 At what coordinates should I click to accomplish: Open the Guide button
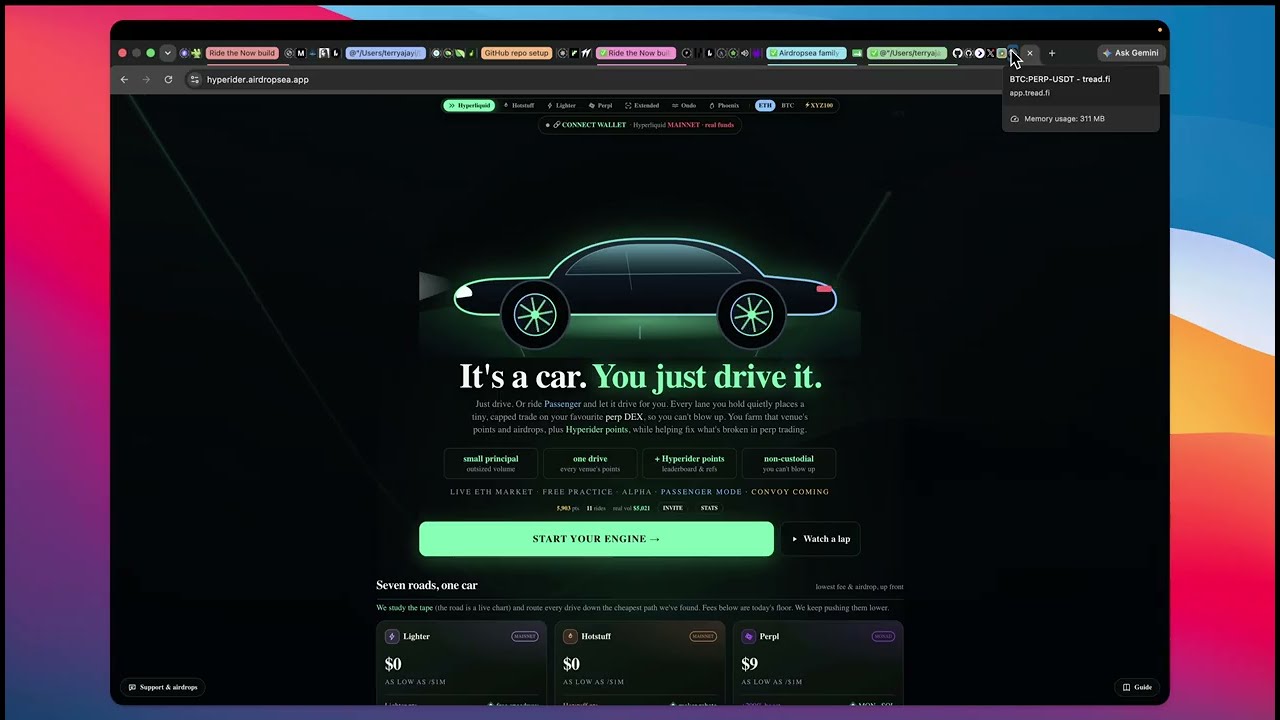[x=1138, y=687]
